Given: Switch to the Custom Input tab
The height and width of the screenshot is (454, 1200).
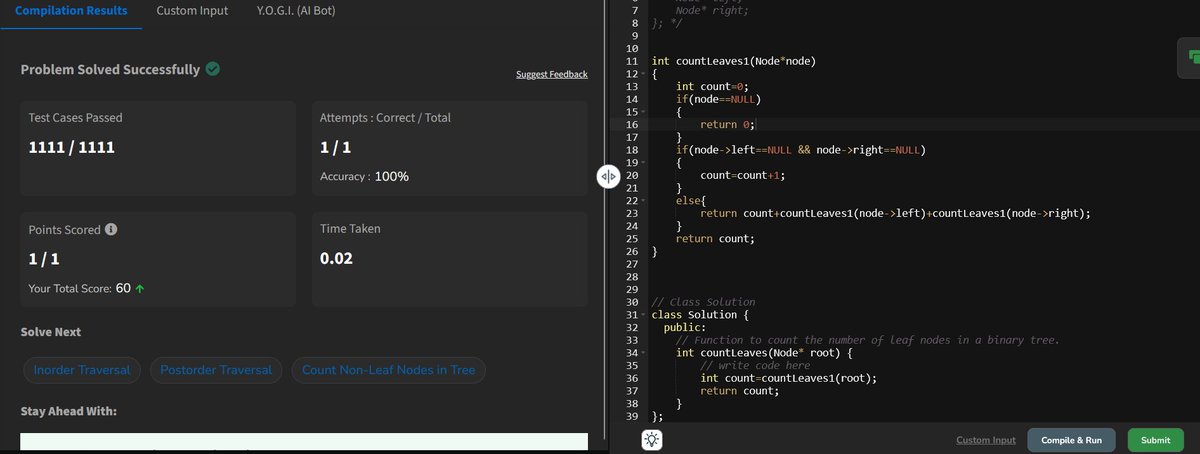Looking at the screenshot, I should (192, 11).
